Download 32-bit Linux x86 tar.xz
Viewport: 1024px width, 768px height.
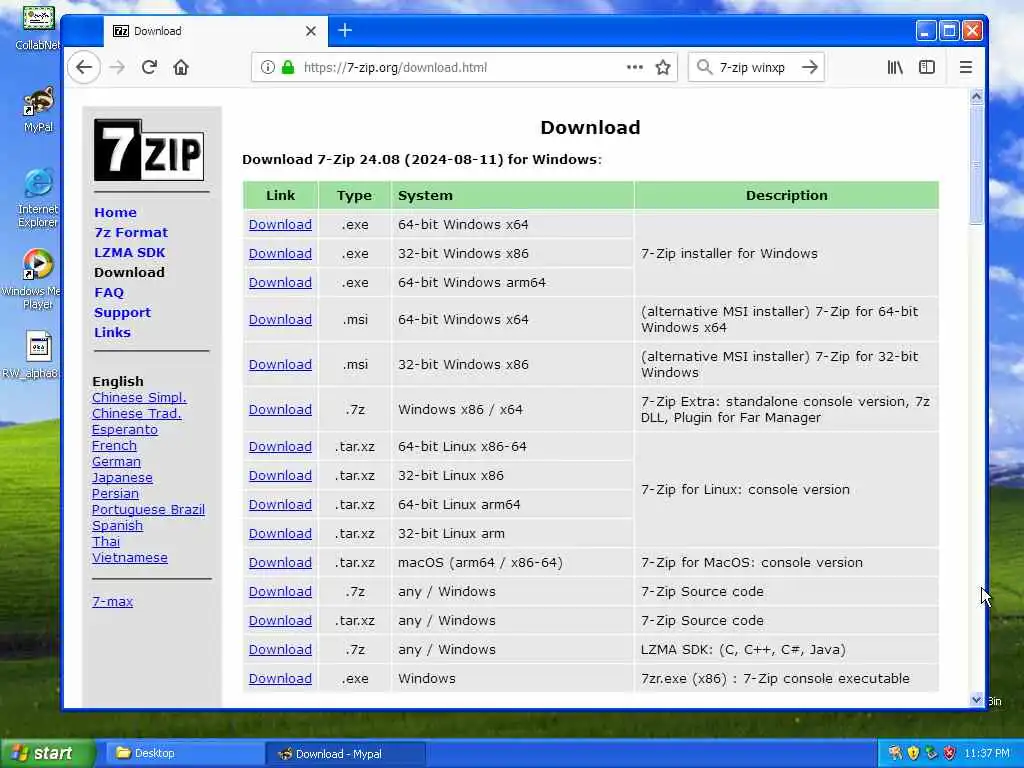(x=280, y=475)
